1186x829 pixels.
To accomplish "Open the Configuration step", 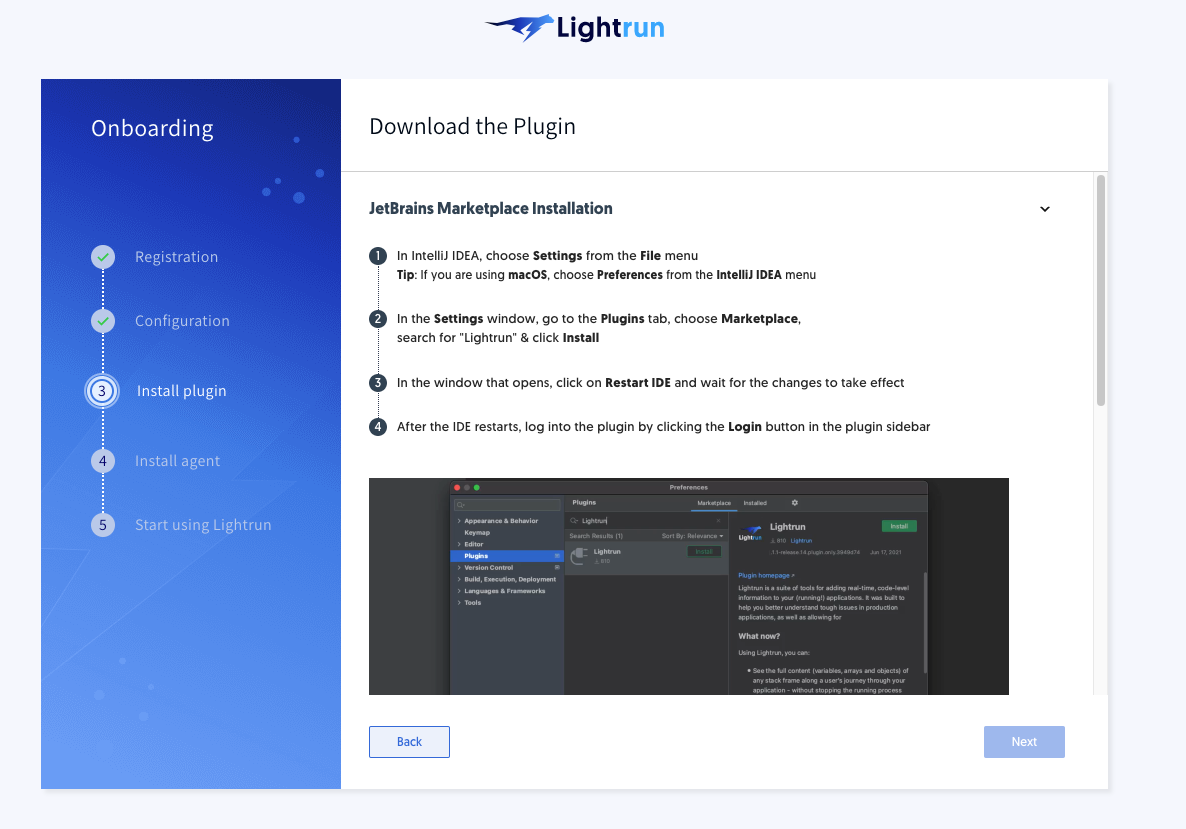I will click(x=182, y=321).
